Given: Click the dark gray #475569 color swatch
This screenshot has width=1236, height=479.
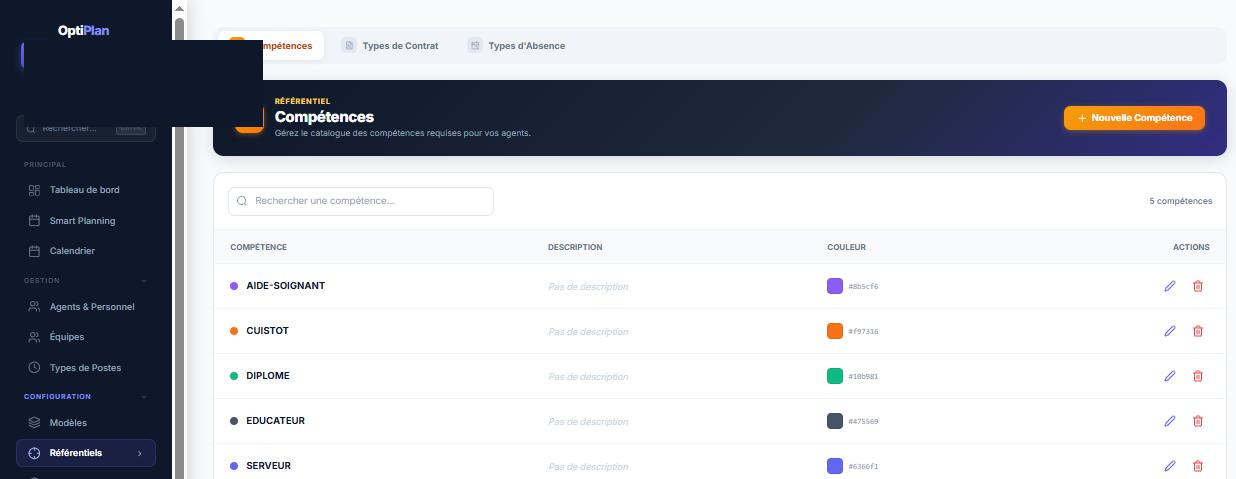Looking at the screenshot, I should tap(835, 421).
